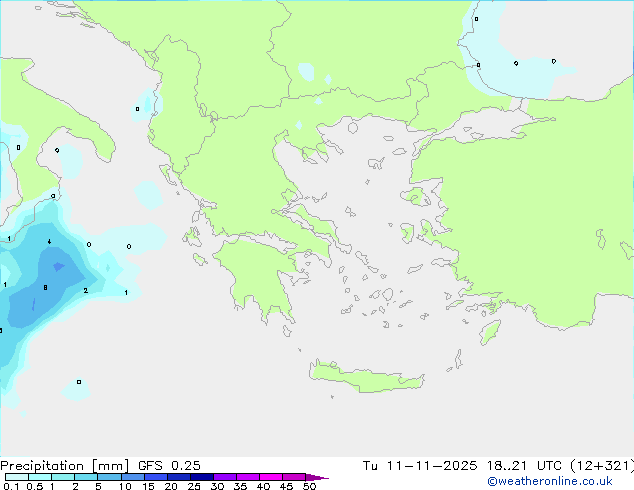Click the '35' legend scale label

click(x=240, y=486)
